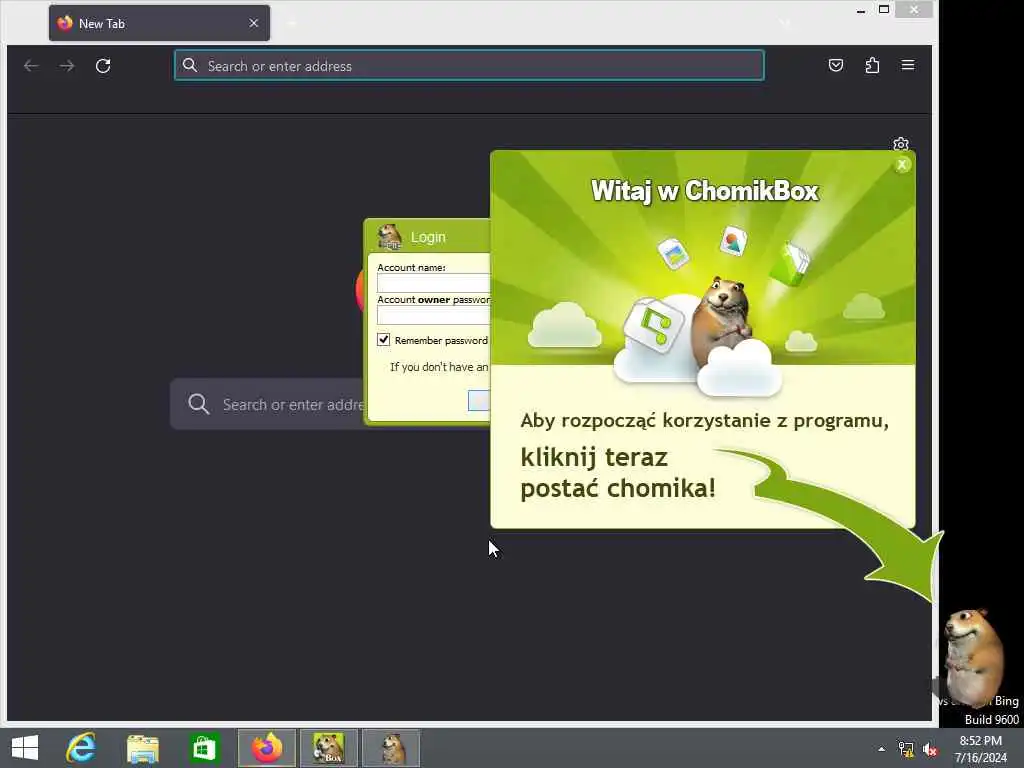Open the clock showing 8:52 PM
Image resolution: width=1024 pixels, height=768 pixels.
coord(980,749)
